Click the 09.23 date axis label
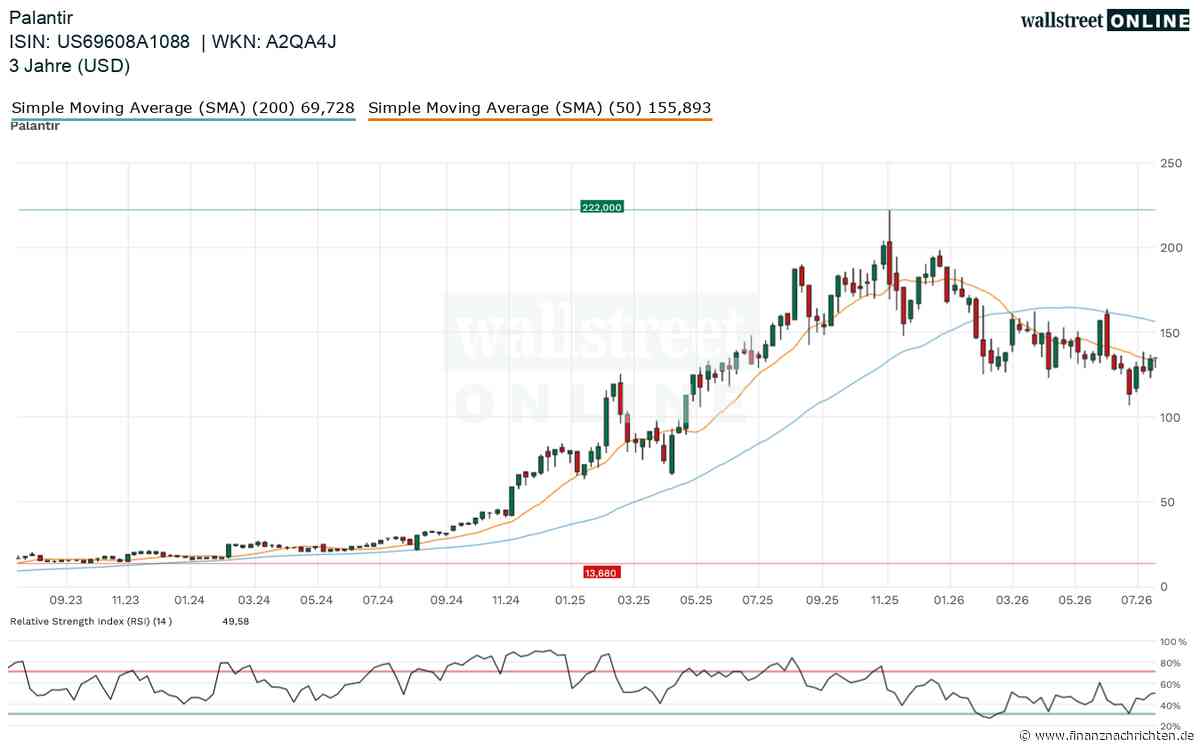This screenshot has width=1200, height=750. tap(65, 600)
